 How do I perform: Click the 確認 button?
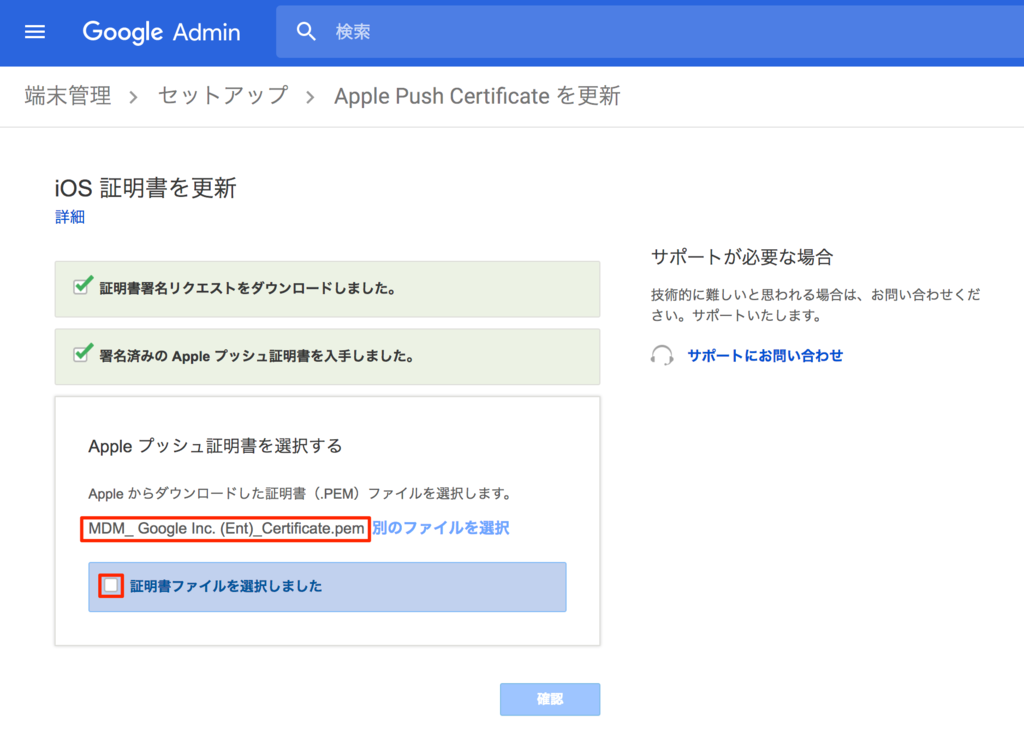550,699
